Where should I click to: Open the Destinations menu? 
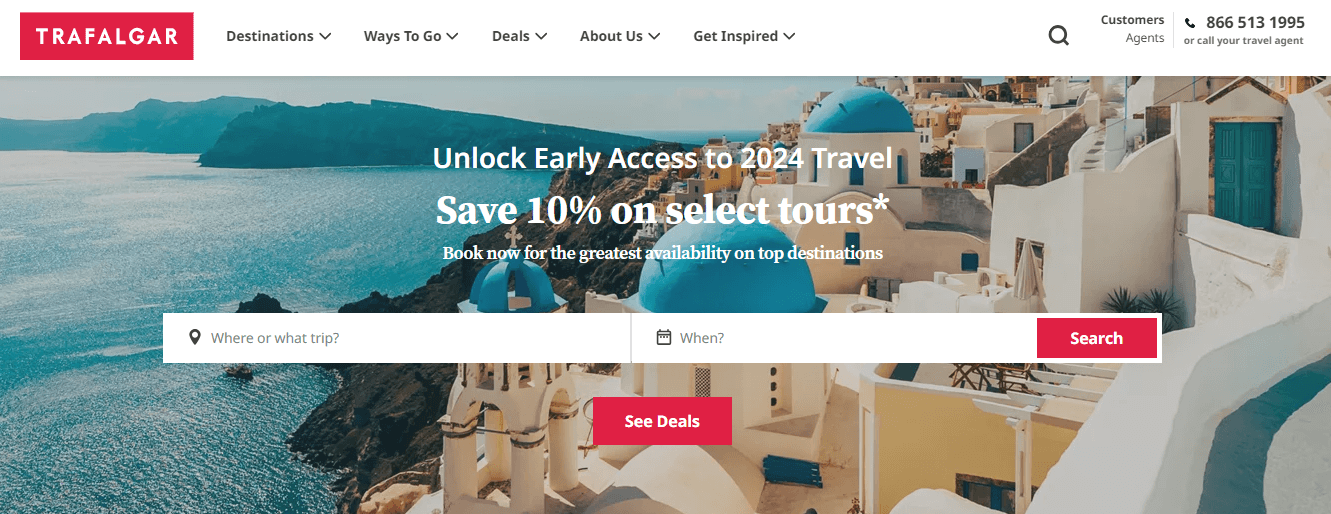click(x=278, y=36)
